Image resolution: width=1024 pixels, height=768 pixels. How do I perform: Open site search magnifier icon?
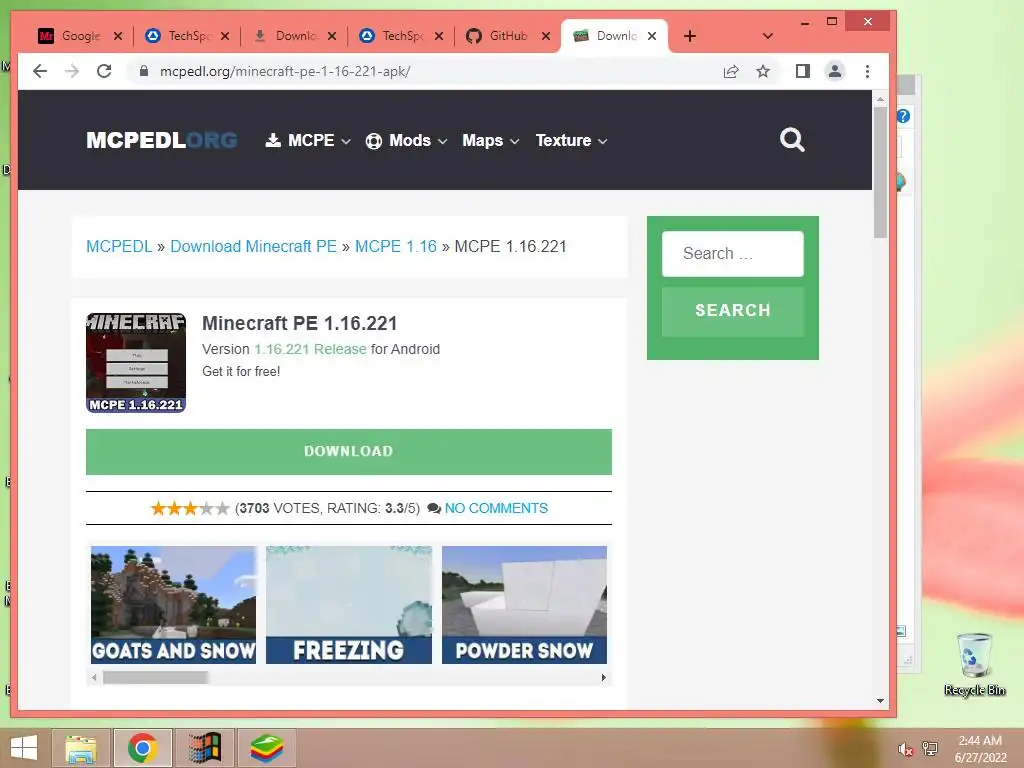coord(792,140)
